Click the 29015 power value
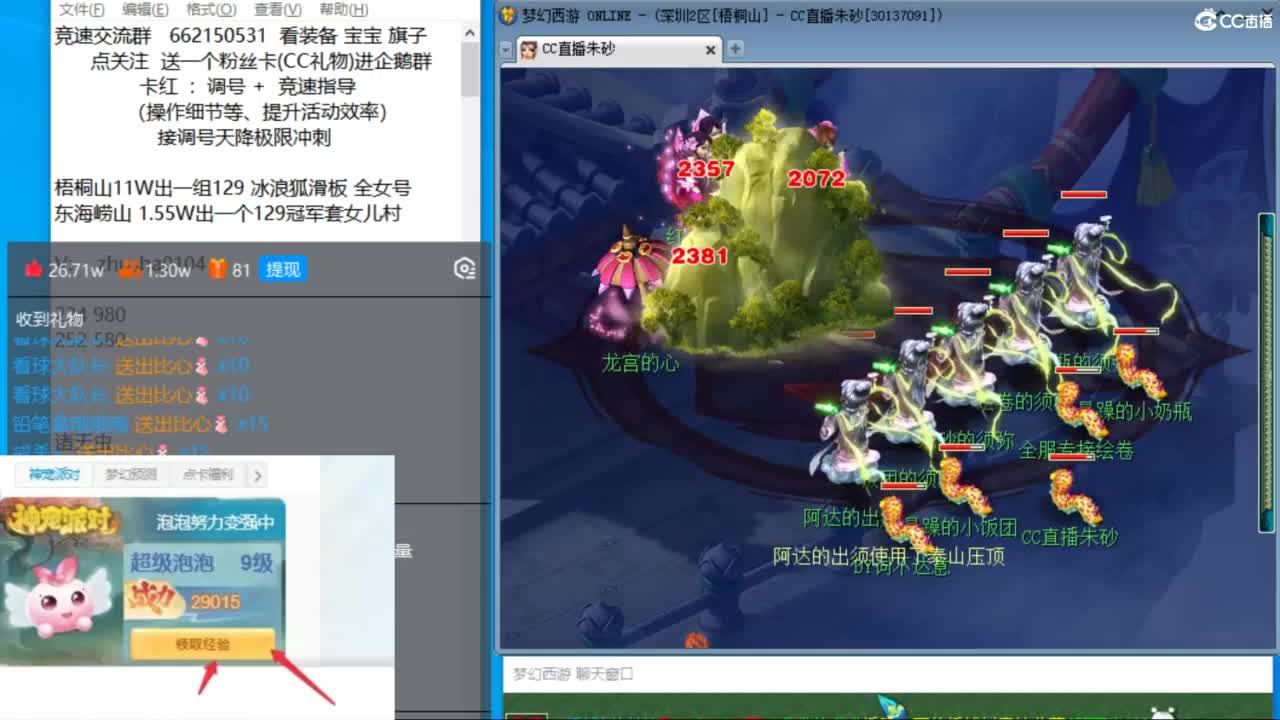This screenshot has height=720, width=1280. (215, 601)
